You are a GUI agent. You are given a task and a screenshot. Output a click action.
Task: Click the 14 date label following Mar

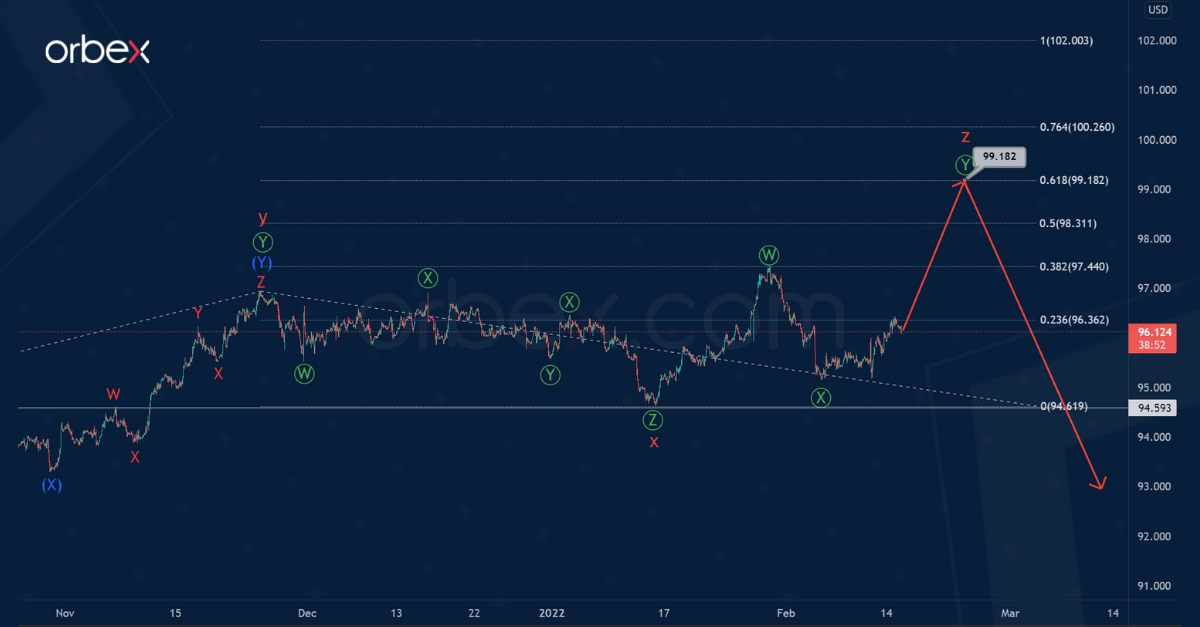(1112, 612)
